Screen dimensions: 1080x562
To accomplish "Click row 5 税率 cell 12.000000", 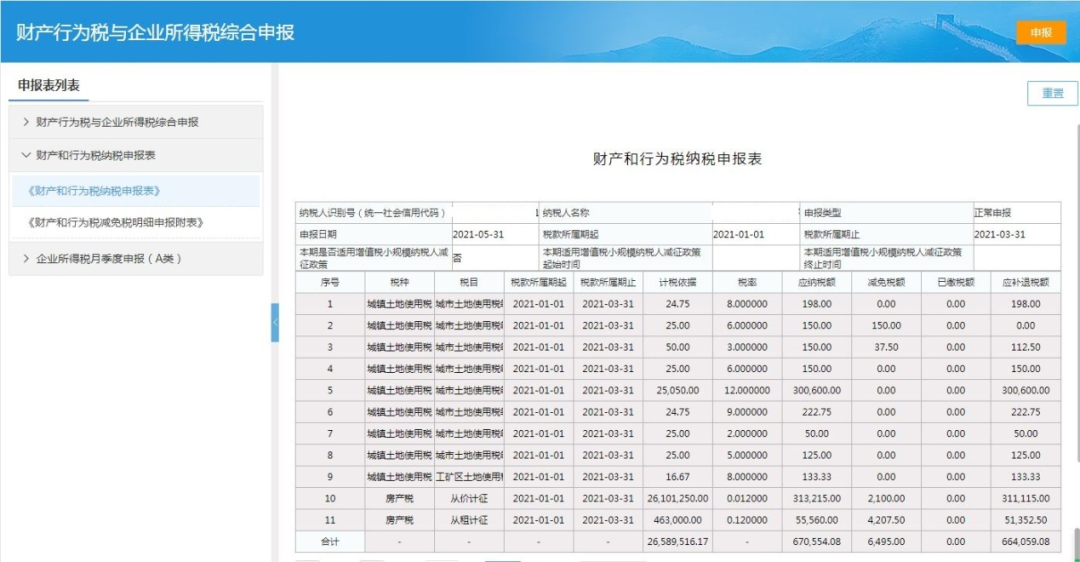I will [747, 391].
